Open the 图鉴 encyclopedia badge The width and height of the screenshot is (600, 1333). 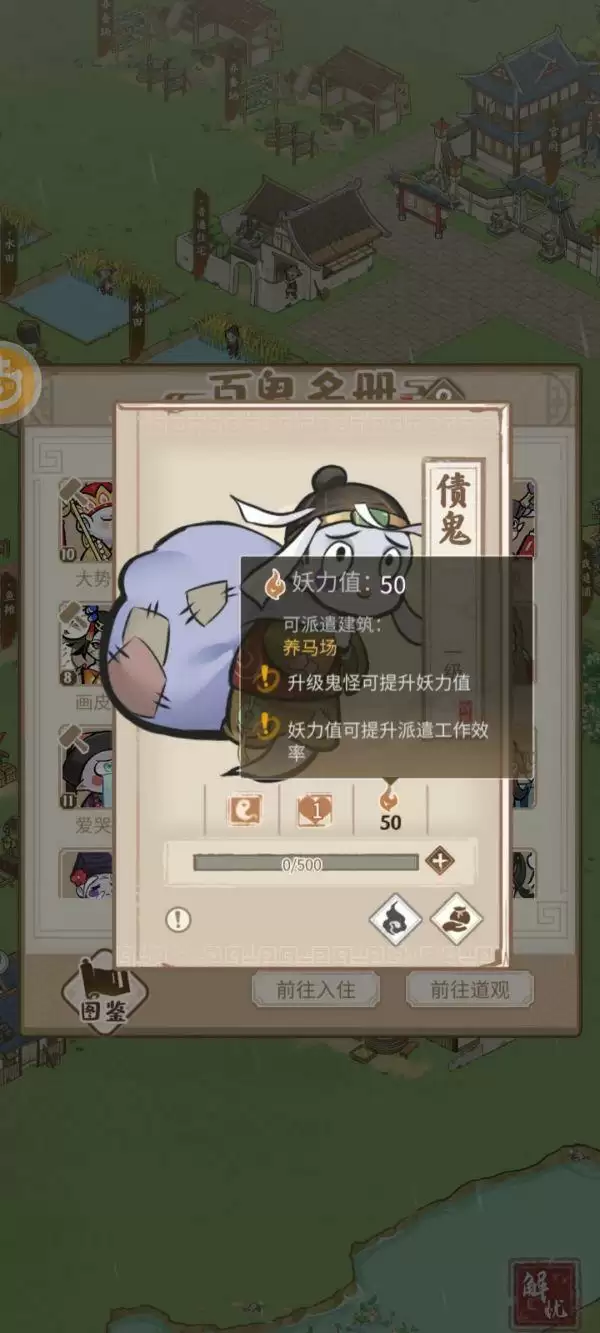(104, 988)
